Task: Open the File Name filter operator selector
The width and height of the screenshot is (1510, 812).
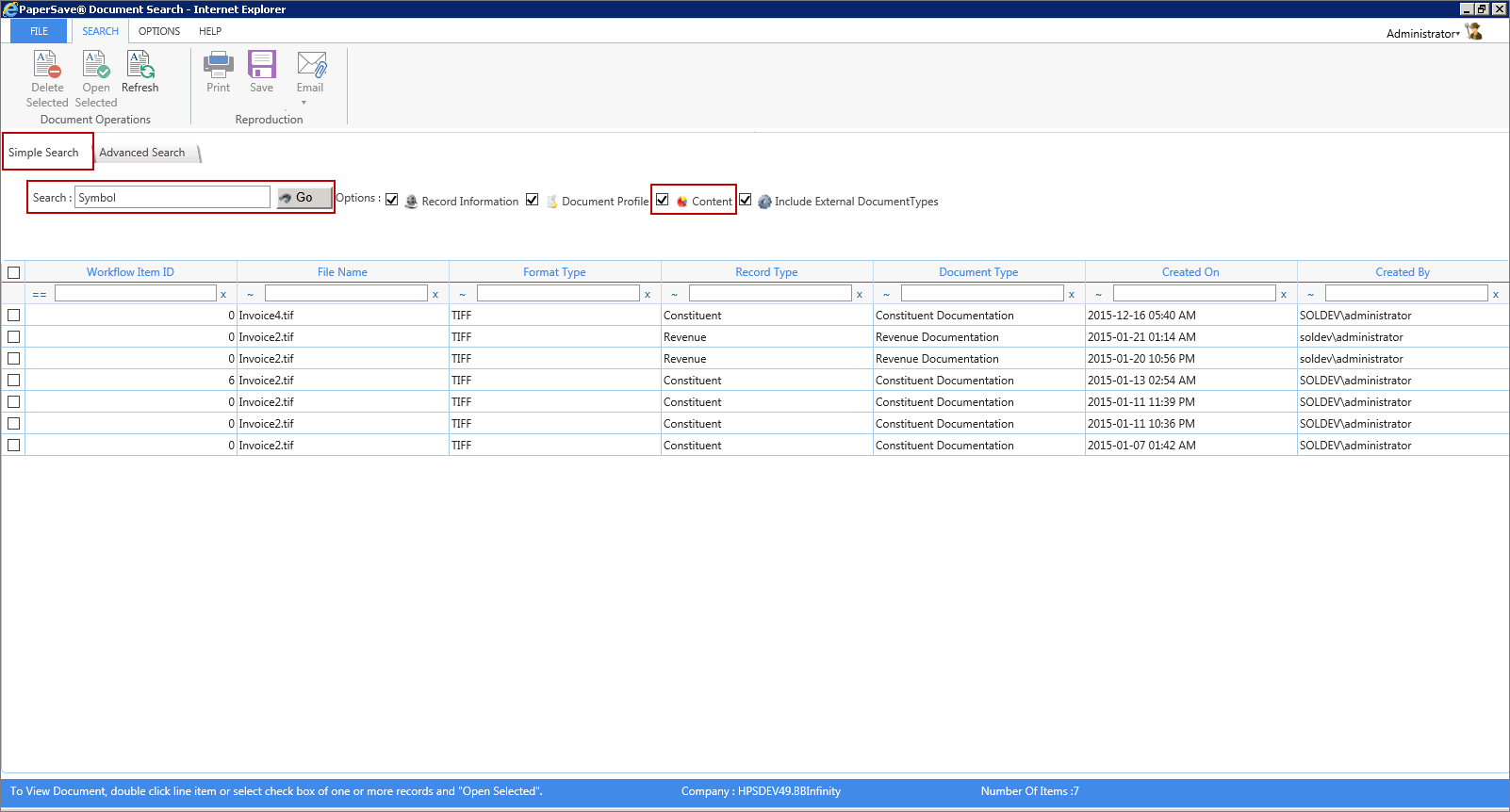Action: pos(250,295)
